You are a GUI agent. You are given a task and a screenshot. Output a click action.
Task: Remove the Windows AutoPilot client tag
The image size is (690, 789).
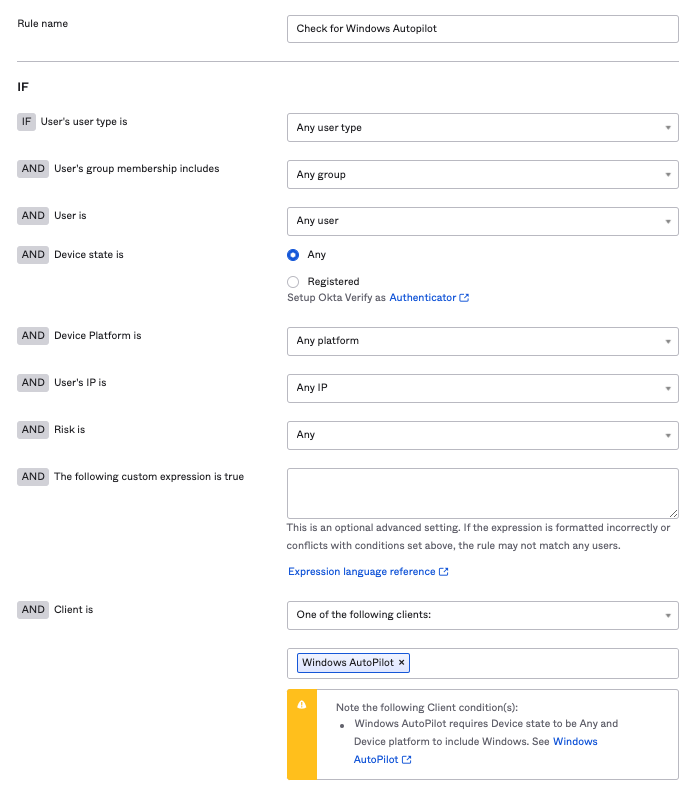pyautogui.click(x=402, y=663)
